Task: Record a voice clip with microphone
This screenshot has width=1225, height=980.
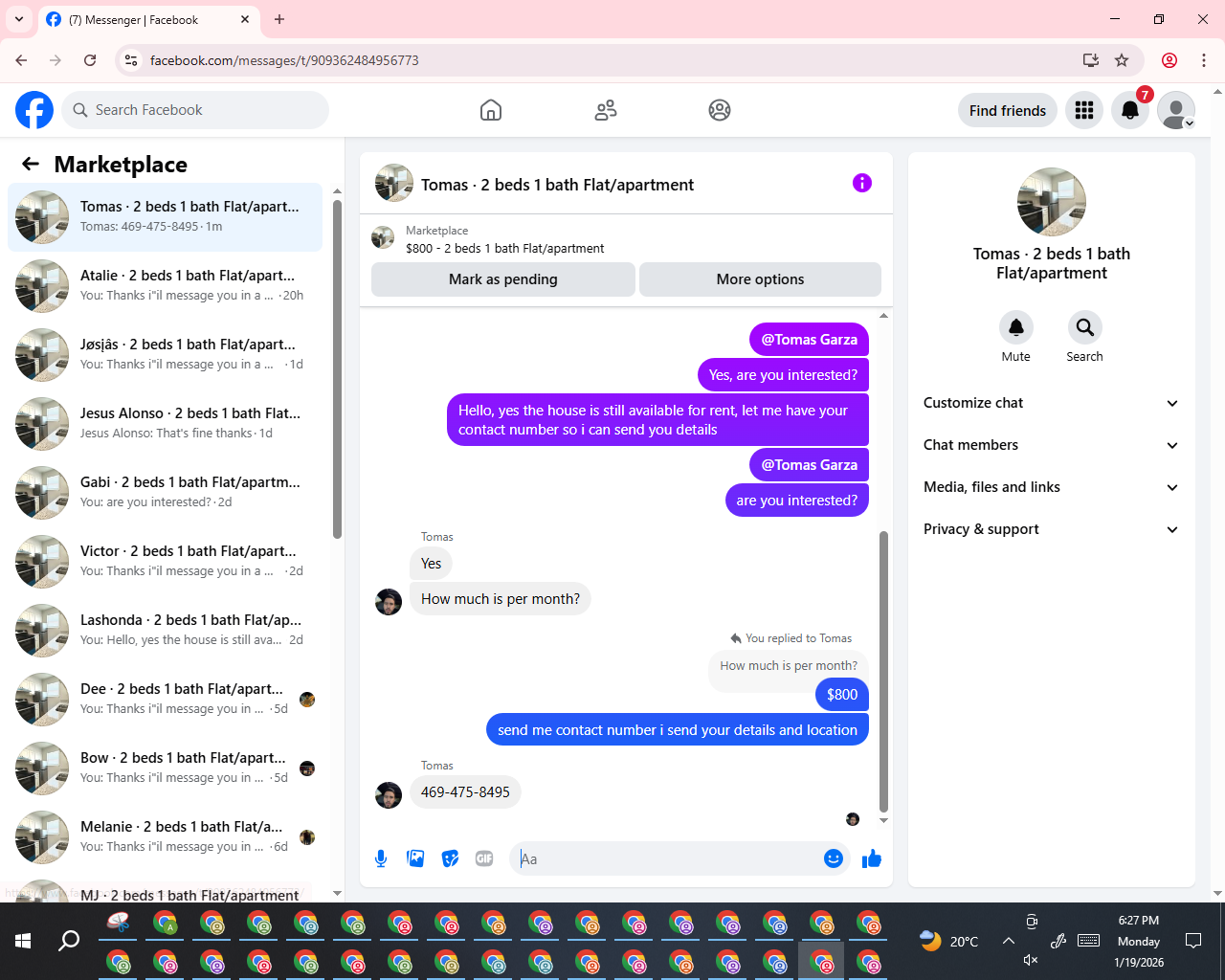Action: [381, 858]
